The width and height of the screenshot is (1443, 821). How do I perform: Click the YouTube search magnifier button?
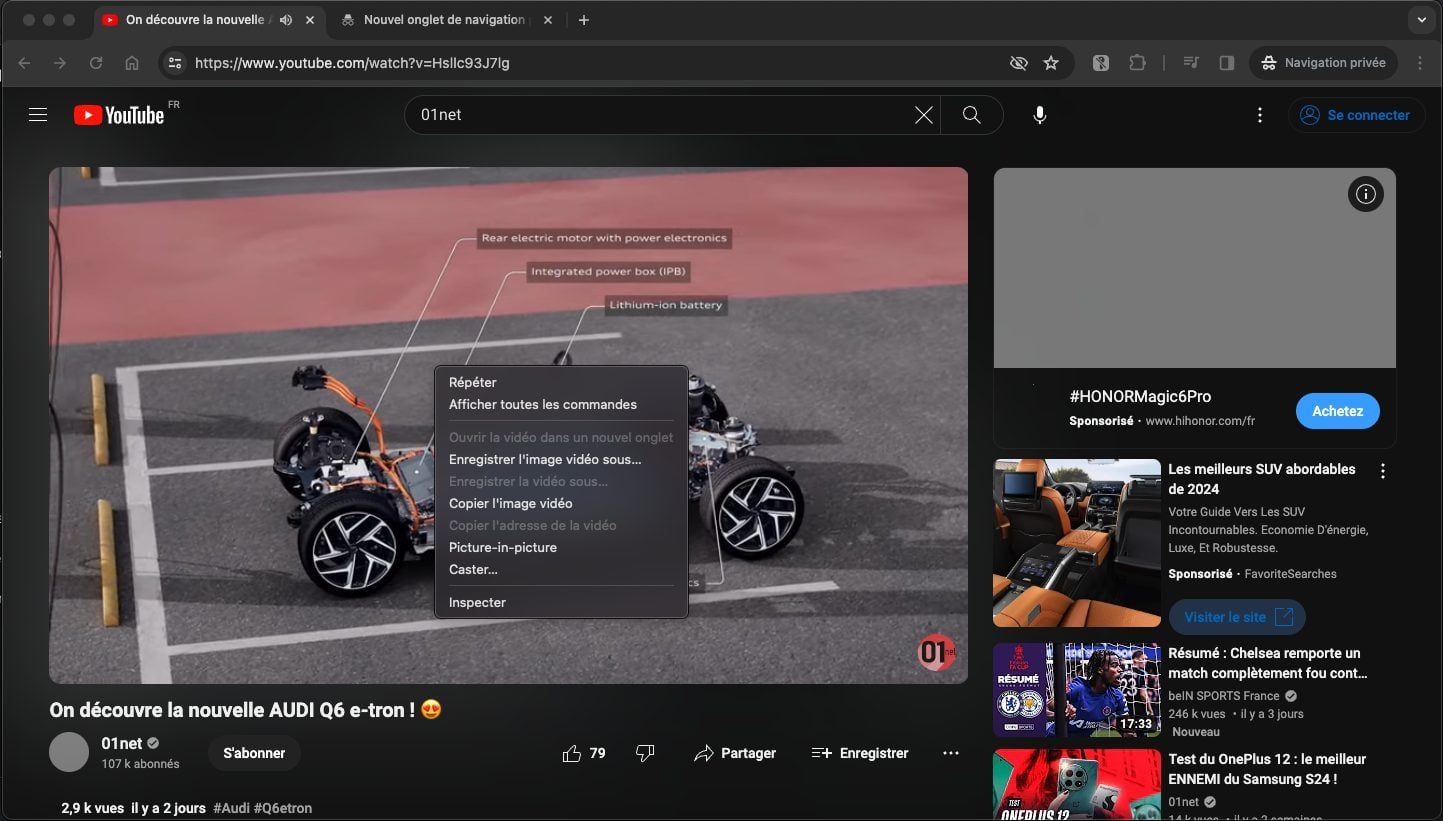point(971,115)
